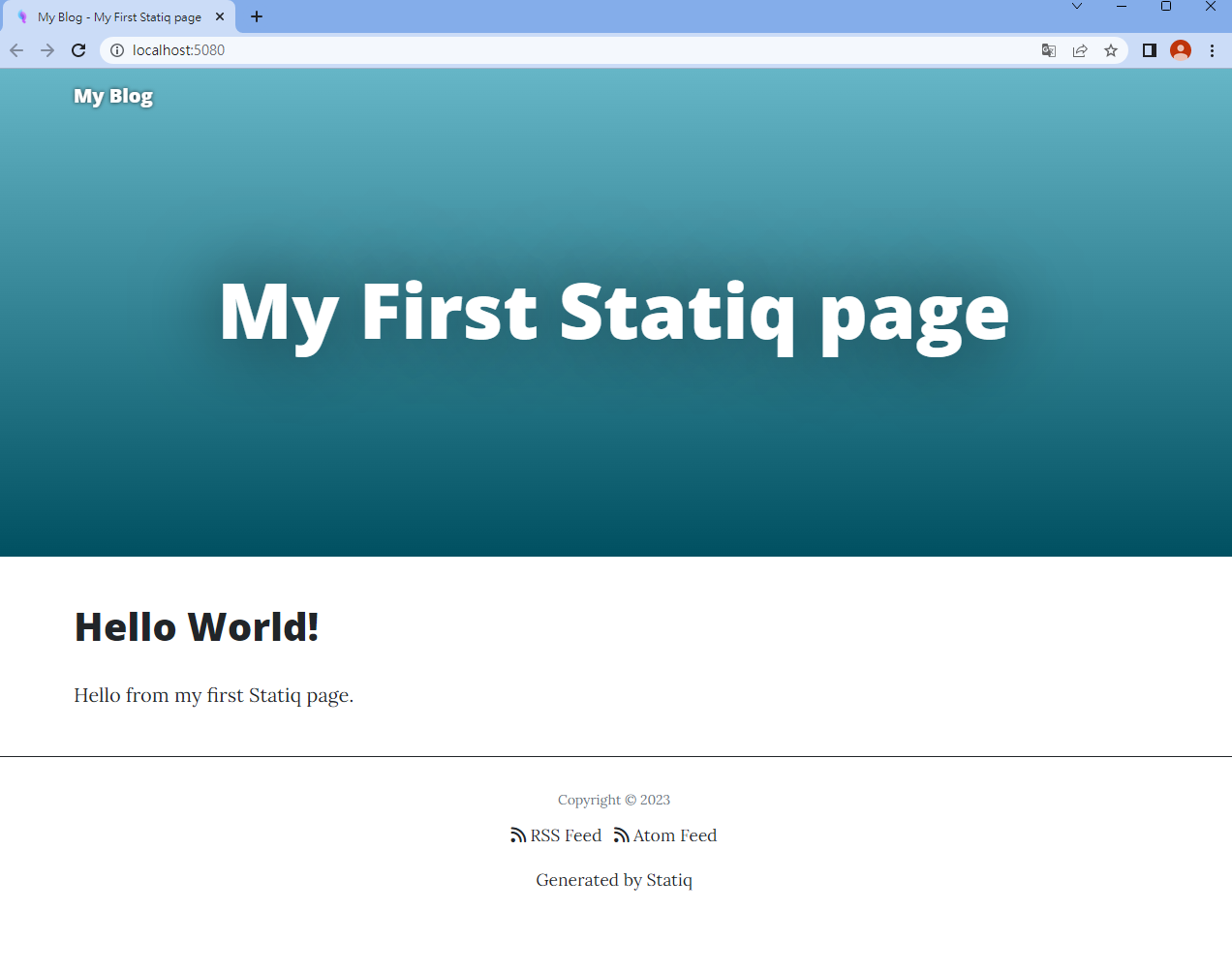Click the browser forward arrow

click(47, 50)
